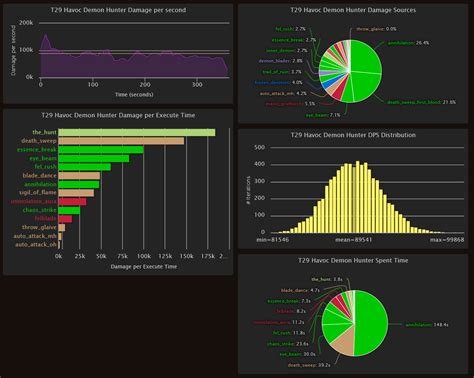Click the 'chaos_strike: 23.6s' label in Spent Time
Viewport: 474px width, 378px height.
[x=288, y=344]
